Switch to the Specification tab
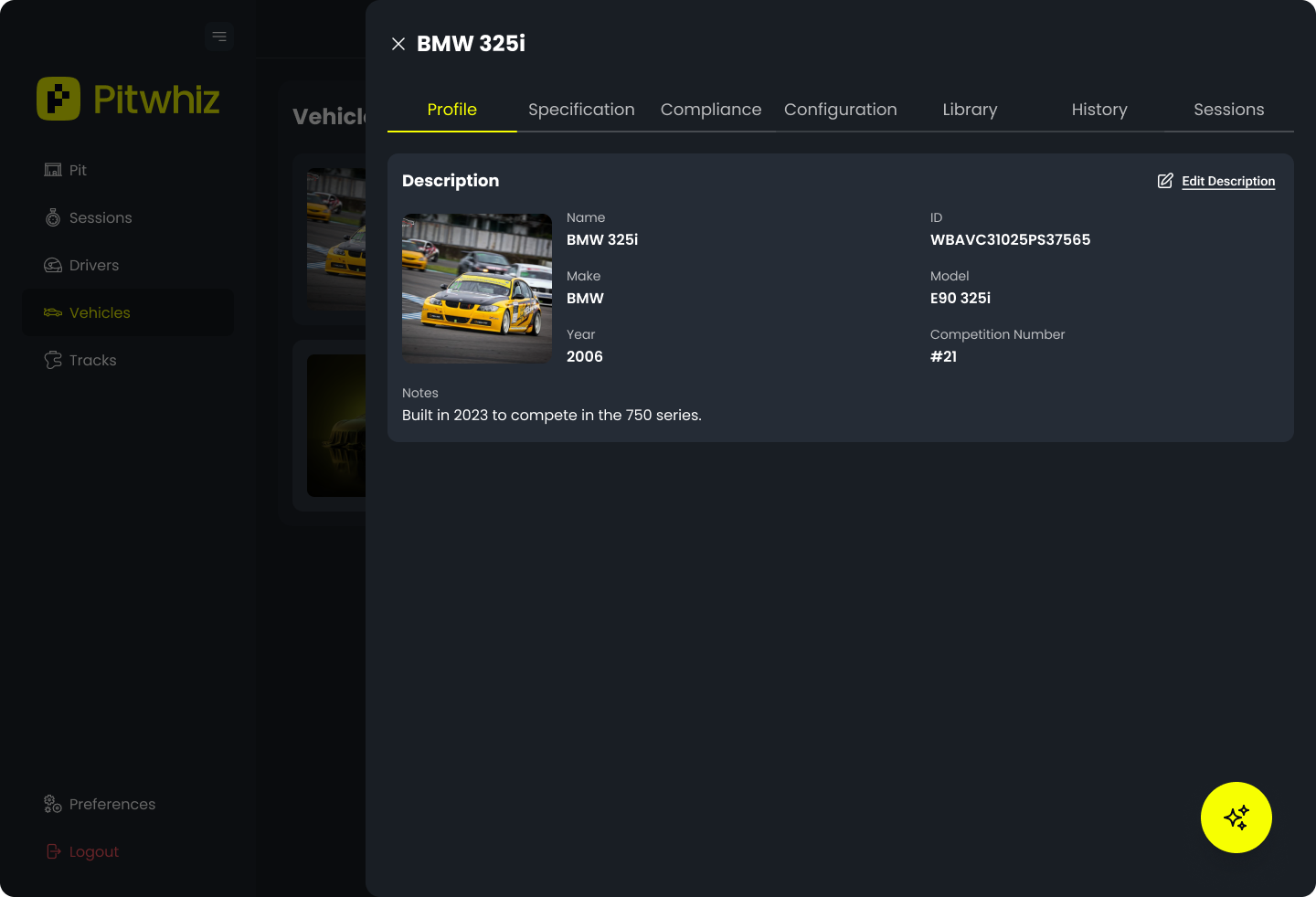This screenshot has width=1316, height=897. click(581, 110)
